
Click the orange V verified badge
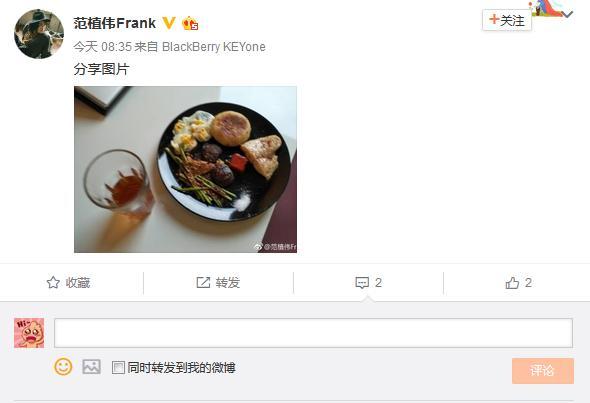(169, 23)
